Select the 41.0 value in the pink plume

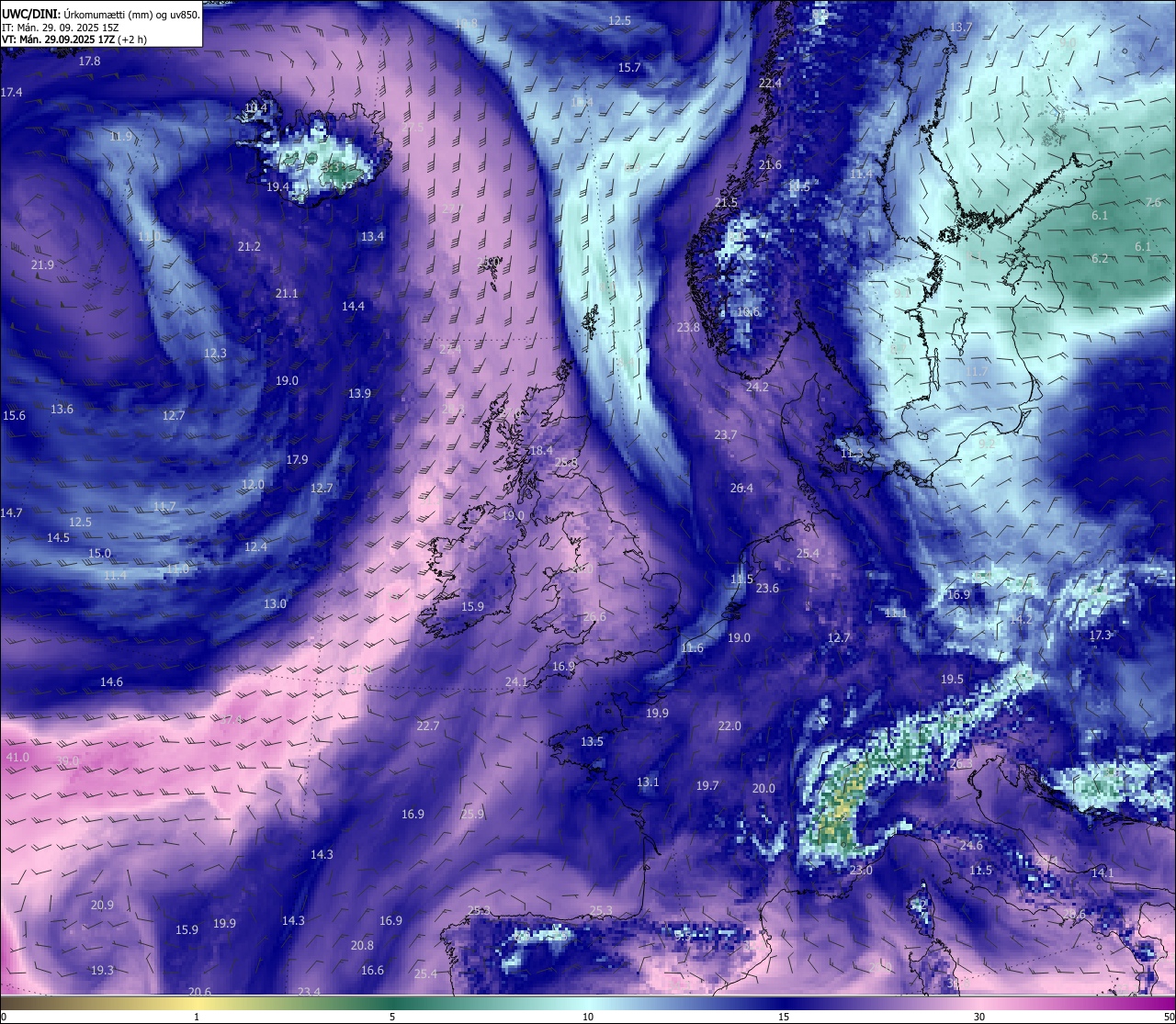[17, 758]
